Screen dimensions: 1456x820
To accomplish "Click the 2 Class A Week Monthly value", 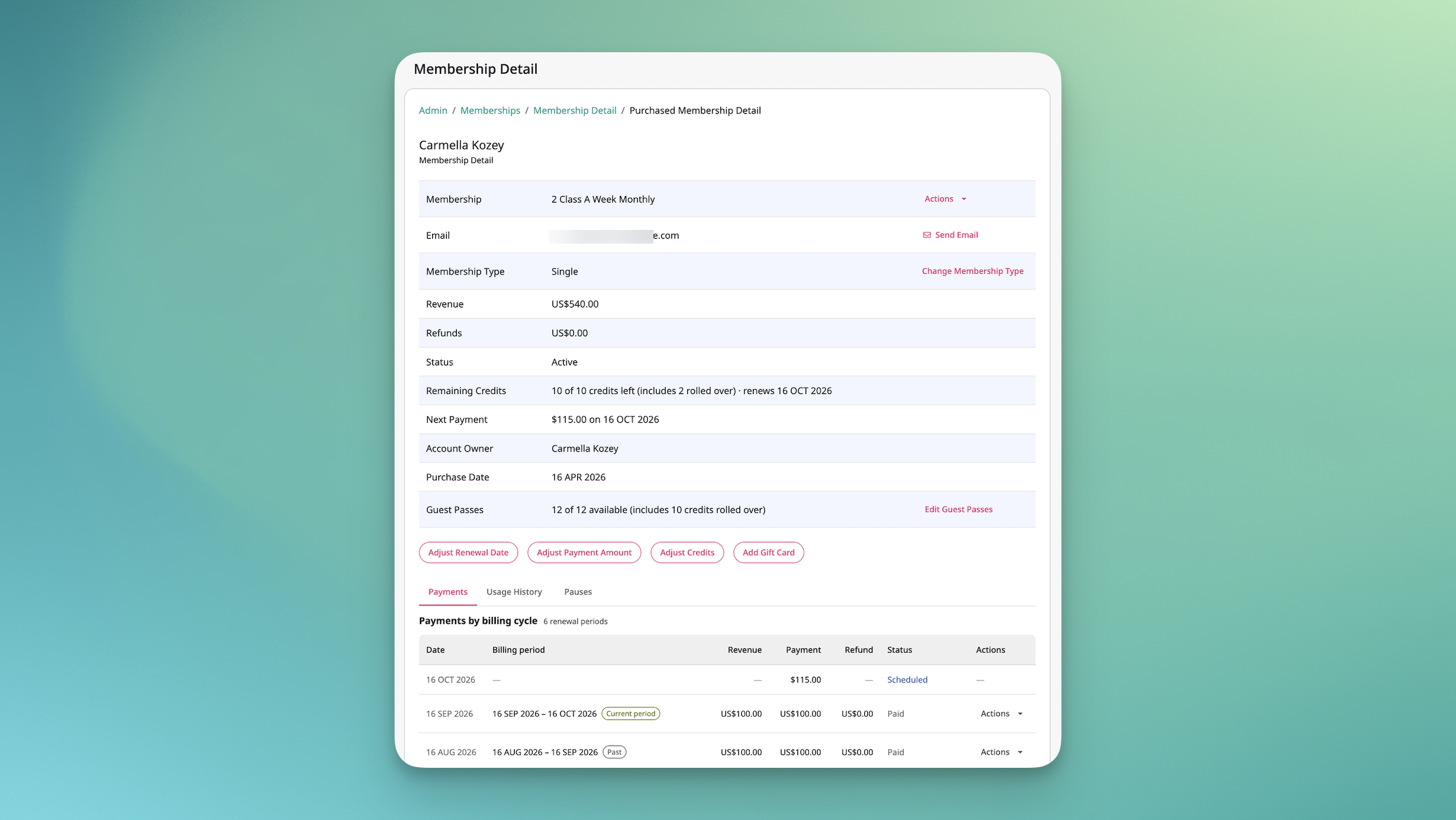I will [603, 199].
